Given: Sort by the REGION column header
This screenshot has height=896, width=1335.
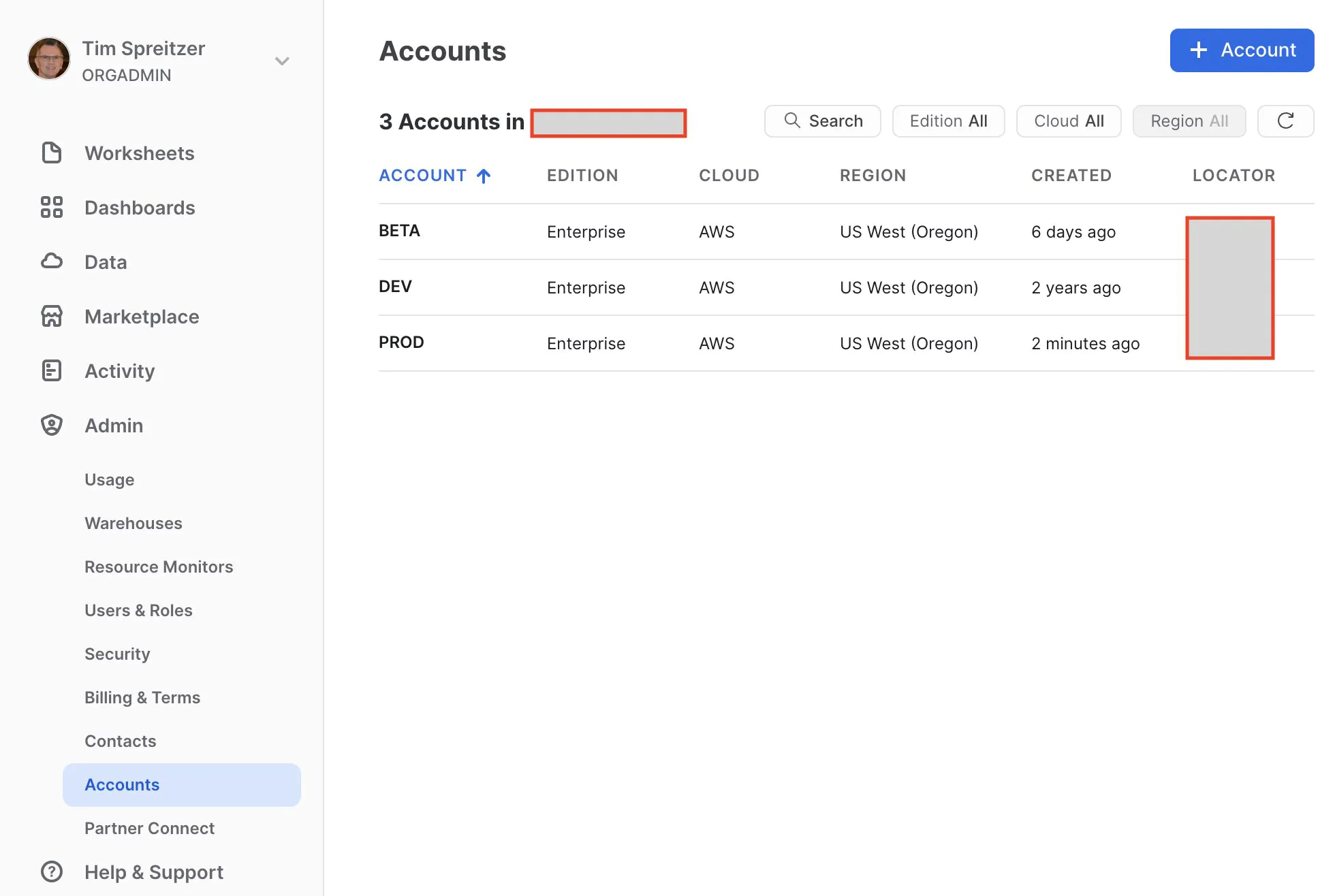Looking at the screenshot, I should (x=873, y=176).
